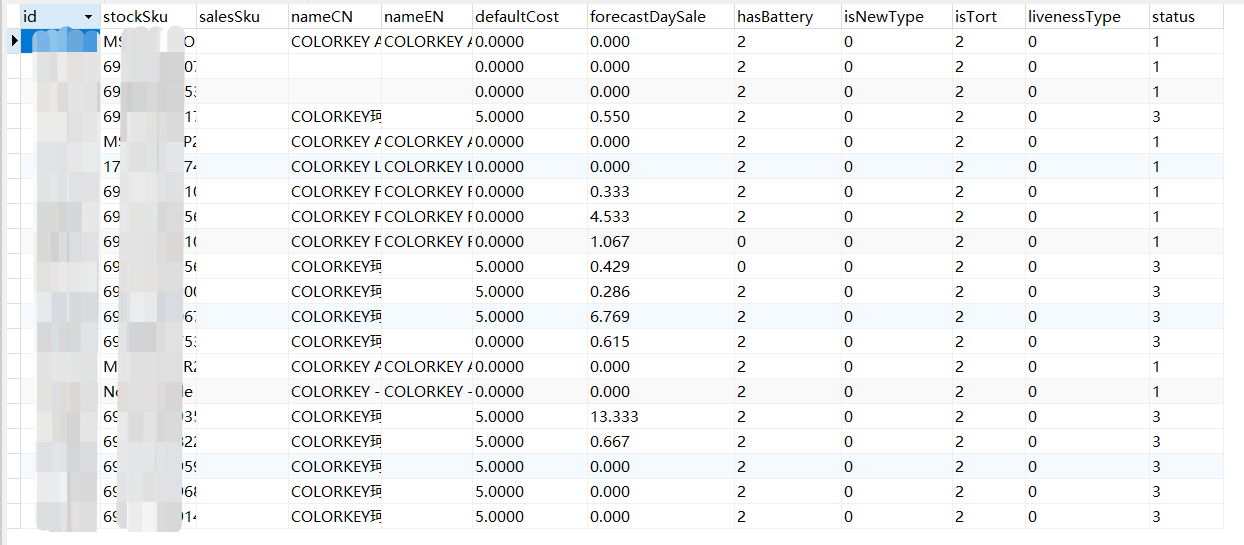Click the livenessType column header
Viewport: 1244px width, 545px height.
[1074, 17]
